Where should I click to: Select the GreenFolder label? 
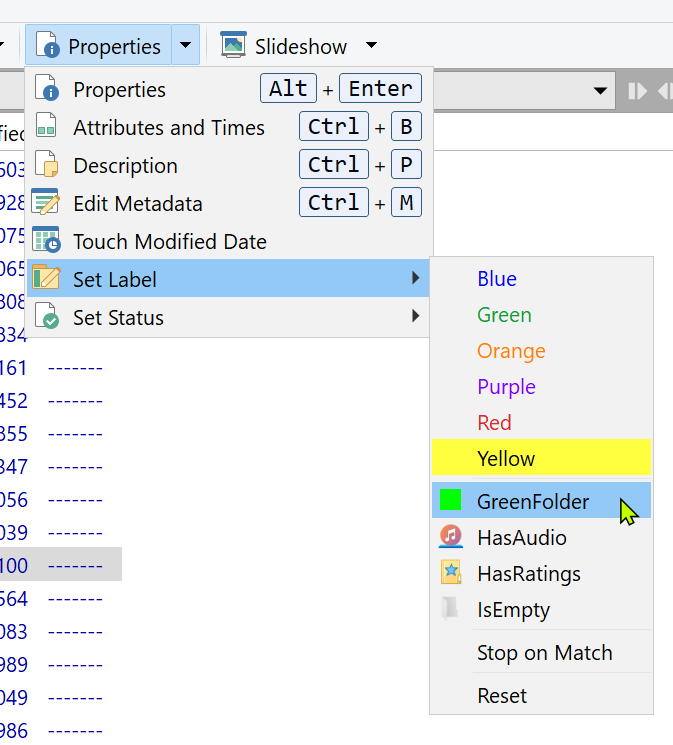click(541, 500)
